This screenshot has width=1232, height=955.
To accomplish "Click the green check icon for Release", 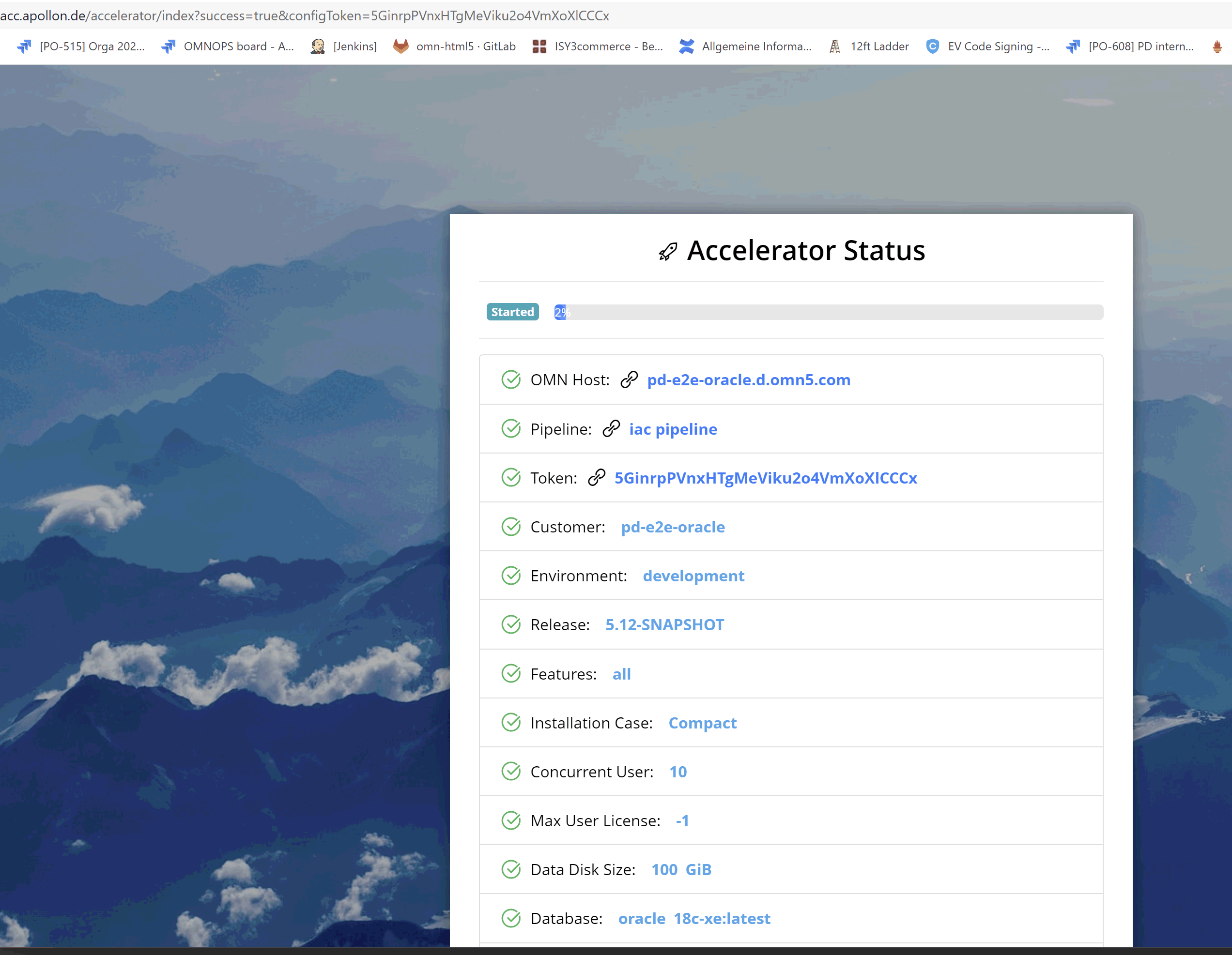I will (x=511, y=624).
